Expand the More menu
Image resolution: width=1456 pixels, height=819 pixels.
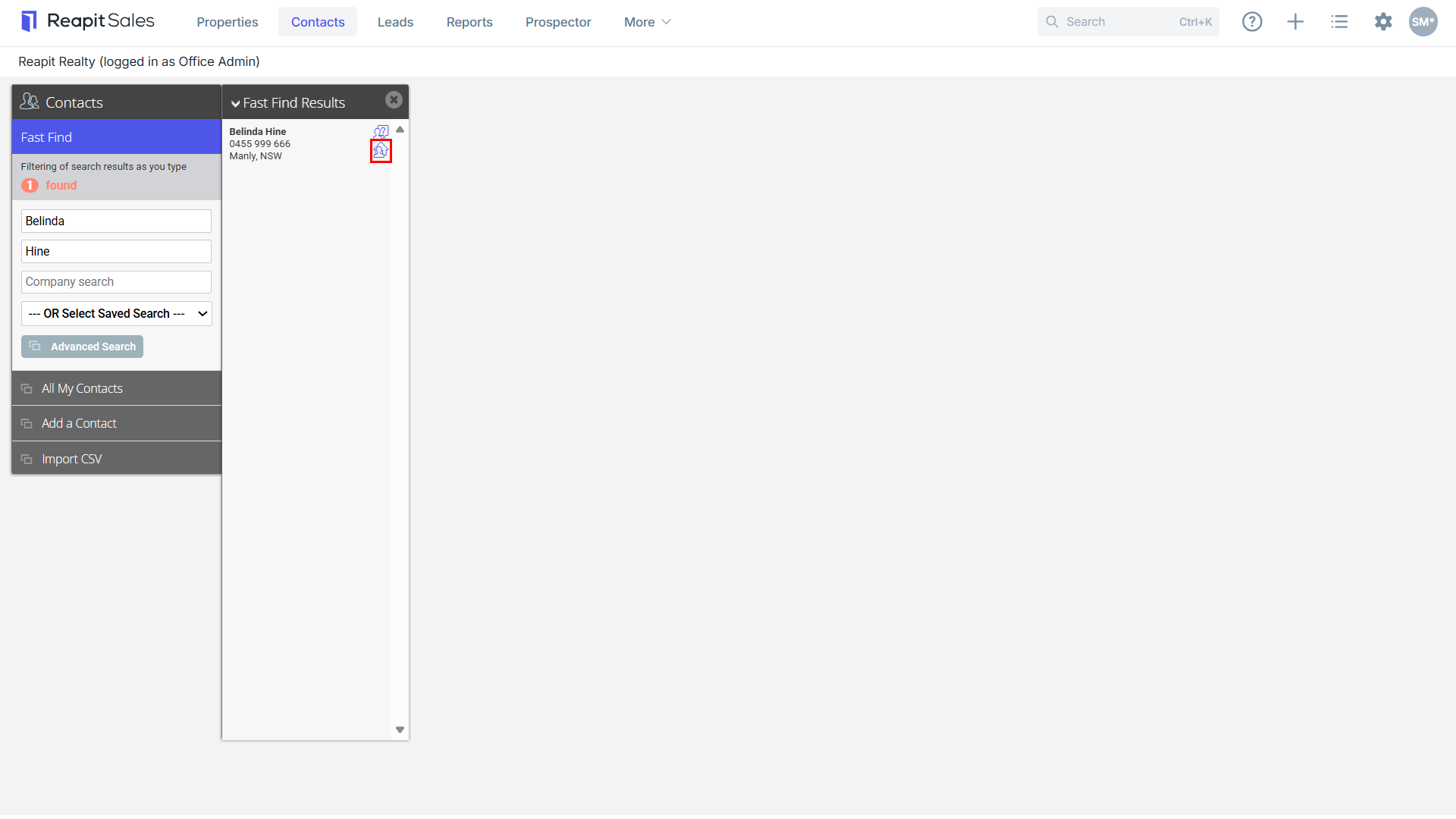(x=648, y=22)
